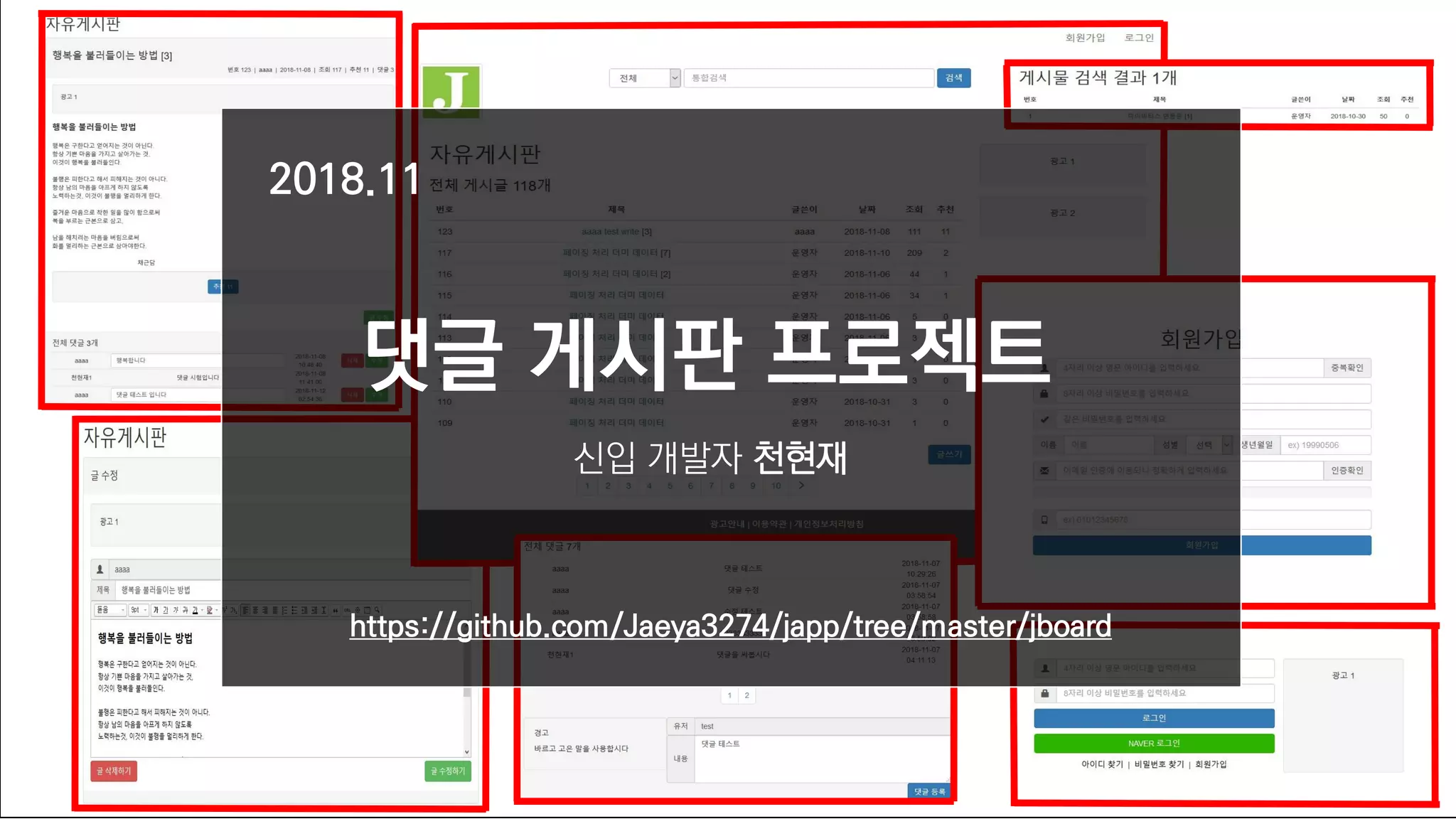Click green NAVER 로그인 button
The height and width of the screenshot is (819, 1456).
tap(1154, 744)
